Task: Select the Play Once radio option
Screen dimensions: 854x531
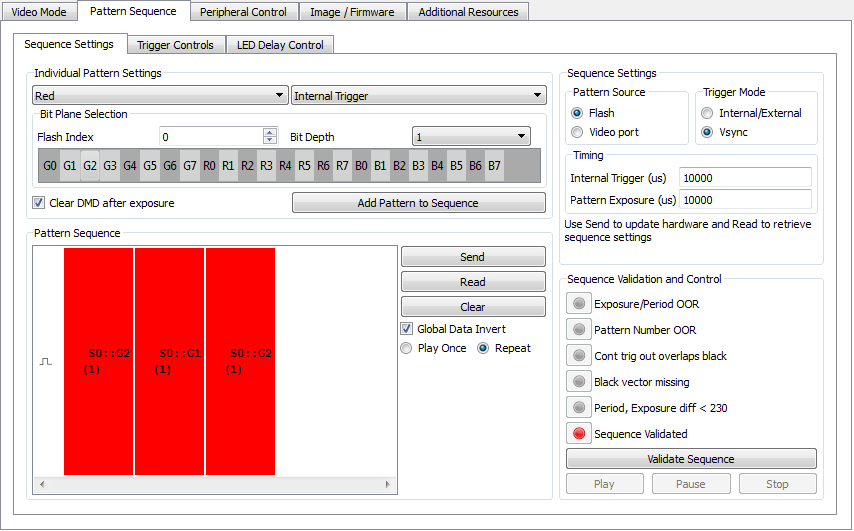Action: [406, 348]
